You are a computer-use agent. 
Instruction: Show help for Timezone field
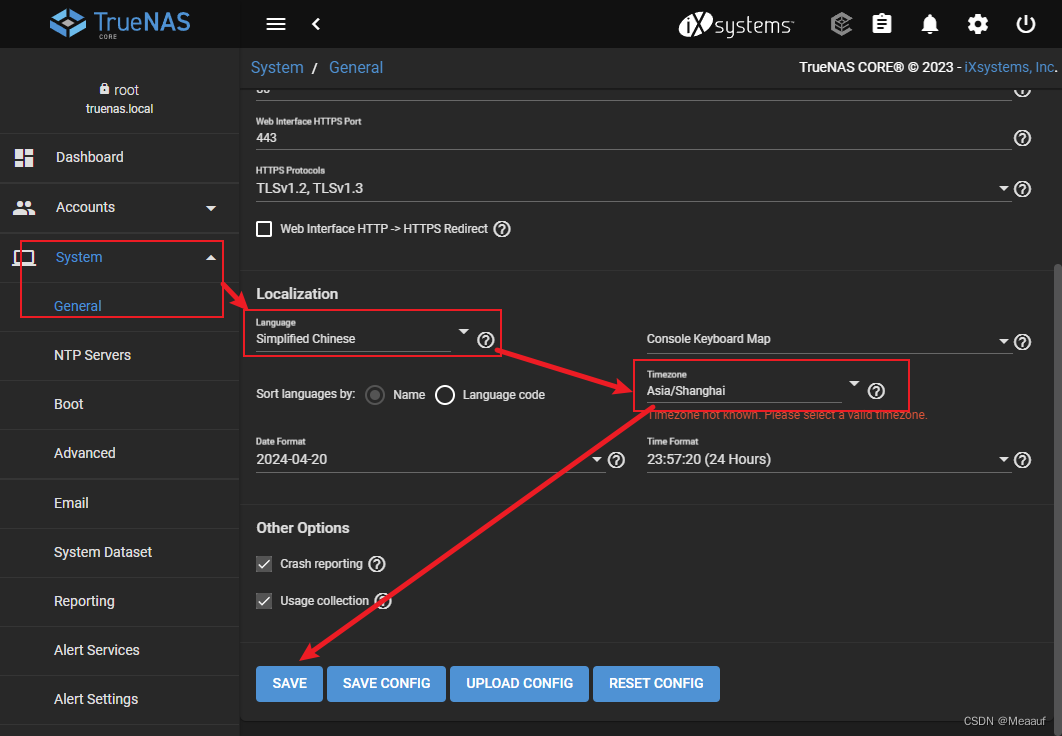coord(876,391)
